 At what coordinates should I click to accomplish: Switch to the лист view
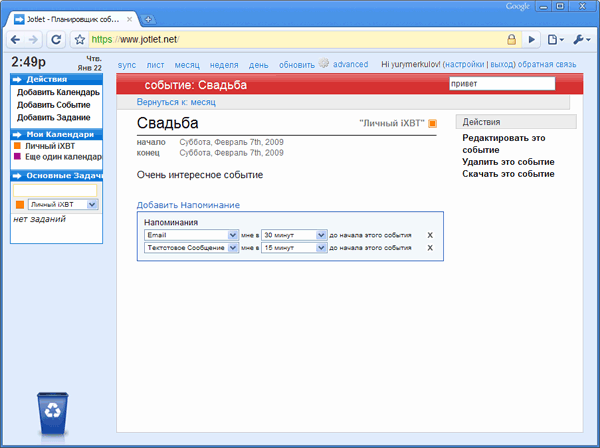pyautogui.click(x=155, y=65)
